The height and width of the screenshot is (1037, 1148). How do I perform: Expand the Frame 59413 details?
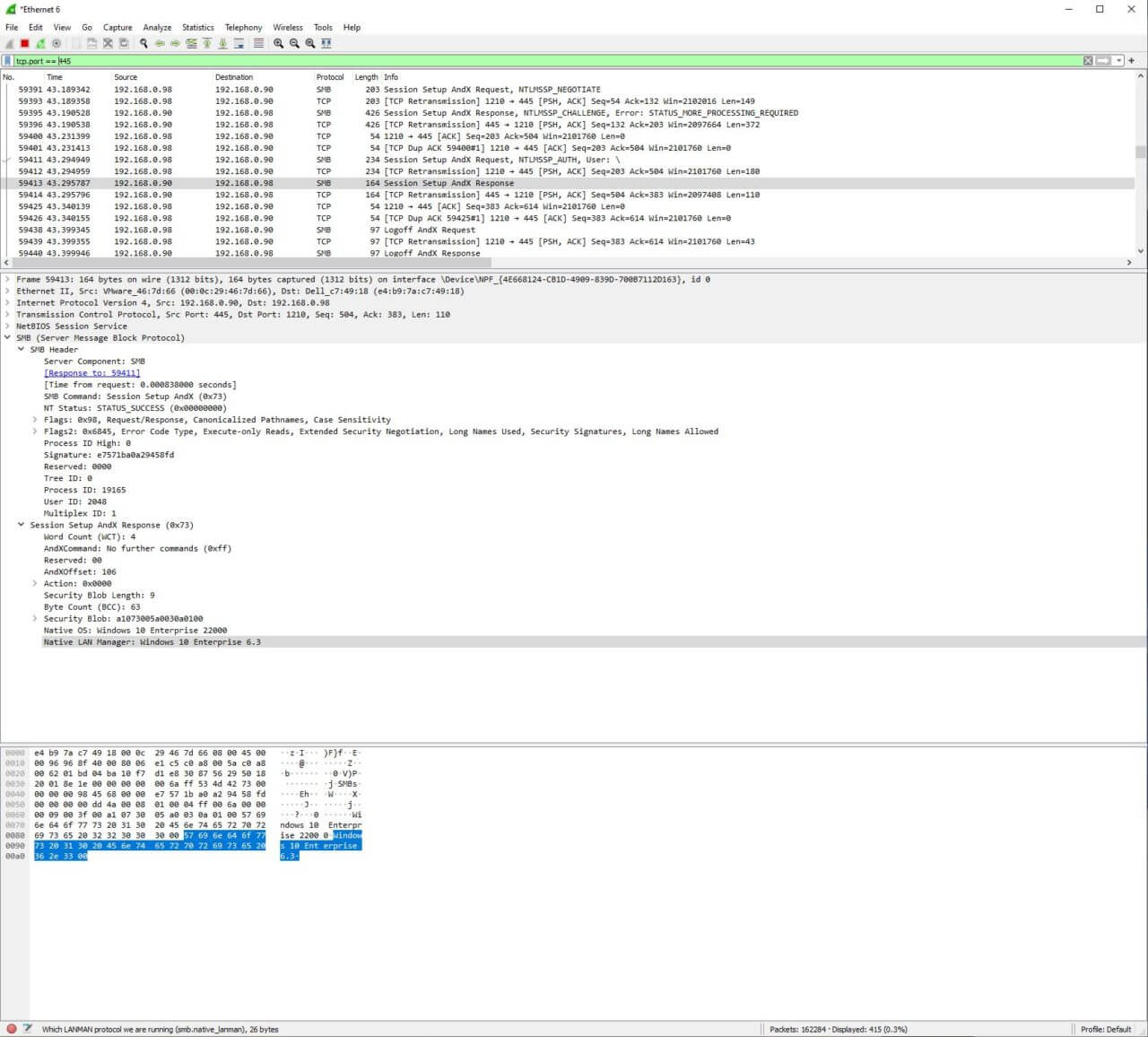pos(8,279)
